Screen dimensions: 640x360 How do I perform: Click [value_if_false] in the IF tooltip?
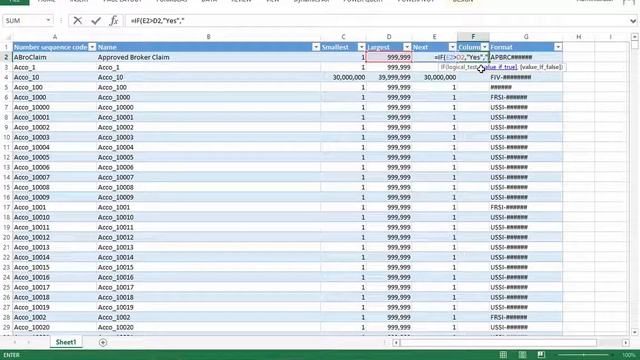(x=541, y=67)
